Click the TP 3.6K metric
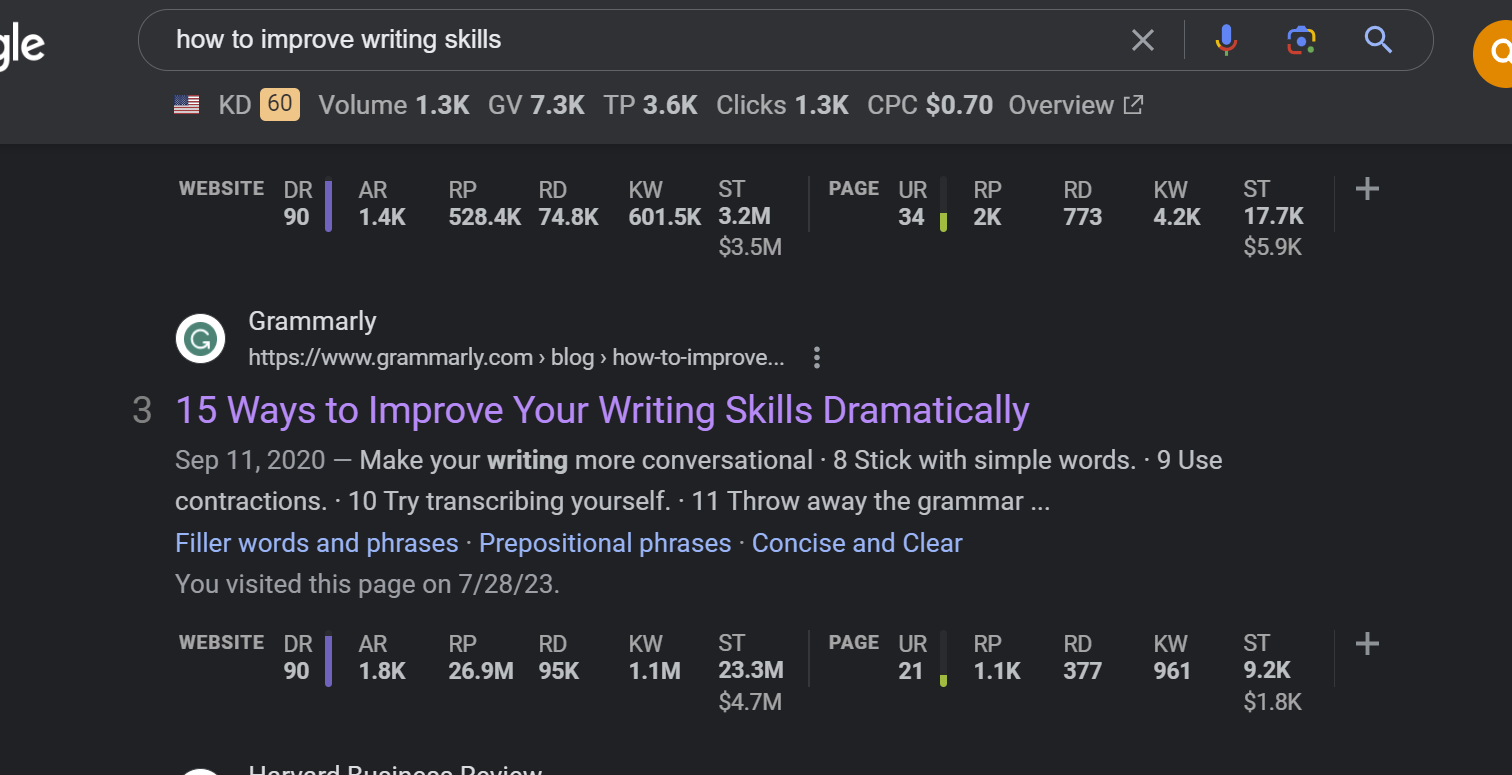This screenshot has width=1512, height=775. (650, 105)
